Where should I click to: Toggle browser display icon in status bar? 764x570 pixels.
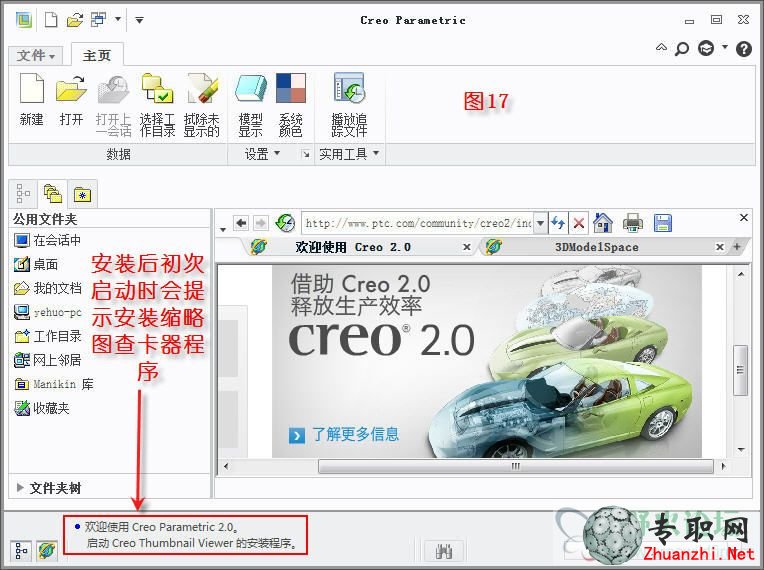pos(47,551)
